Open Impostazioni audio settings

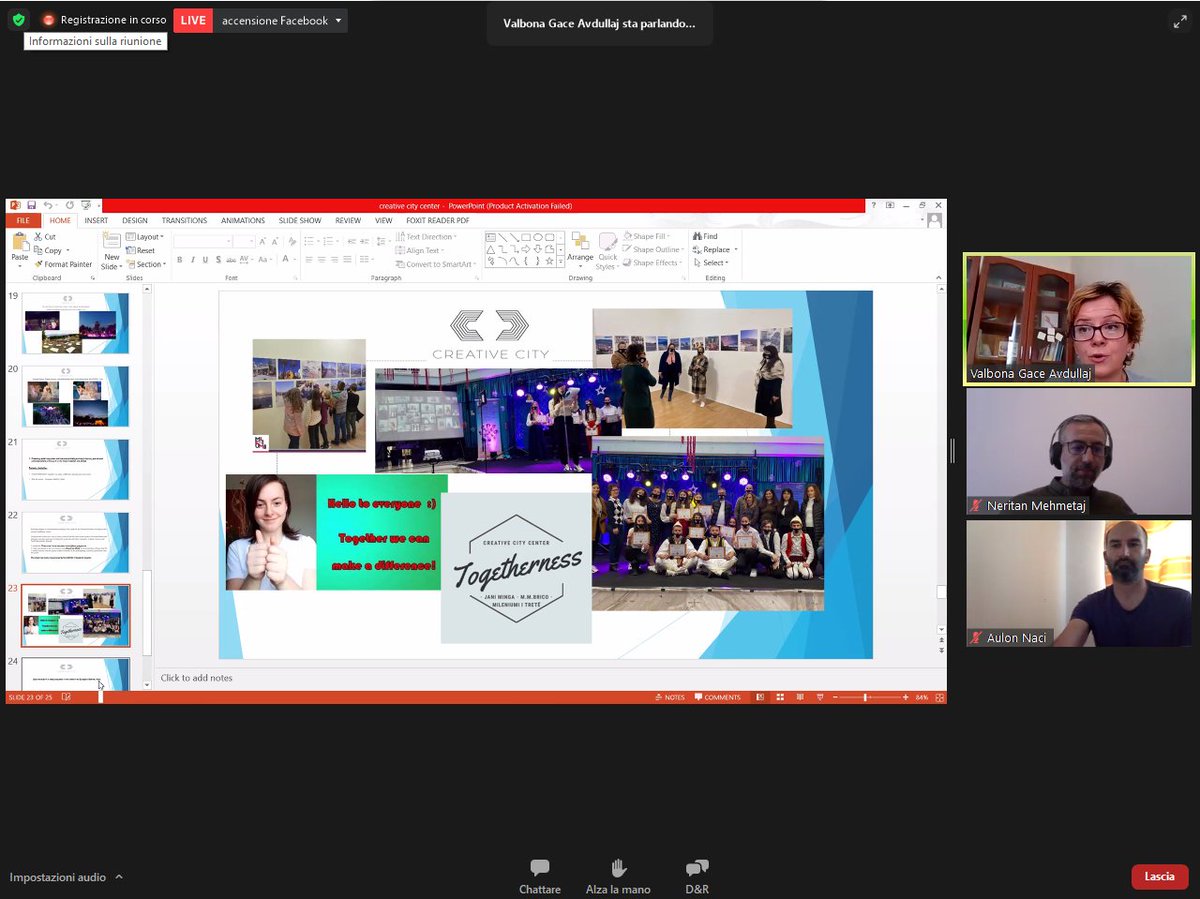coord(66,877)
